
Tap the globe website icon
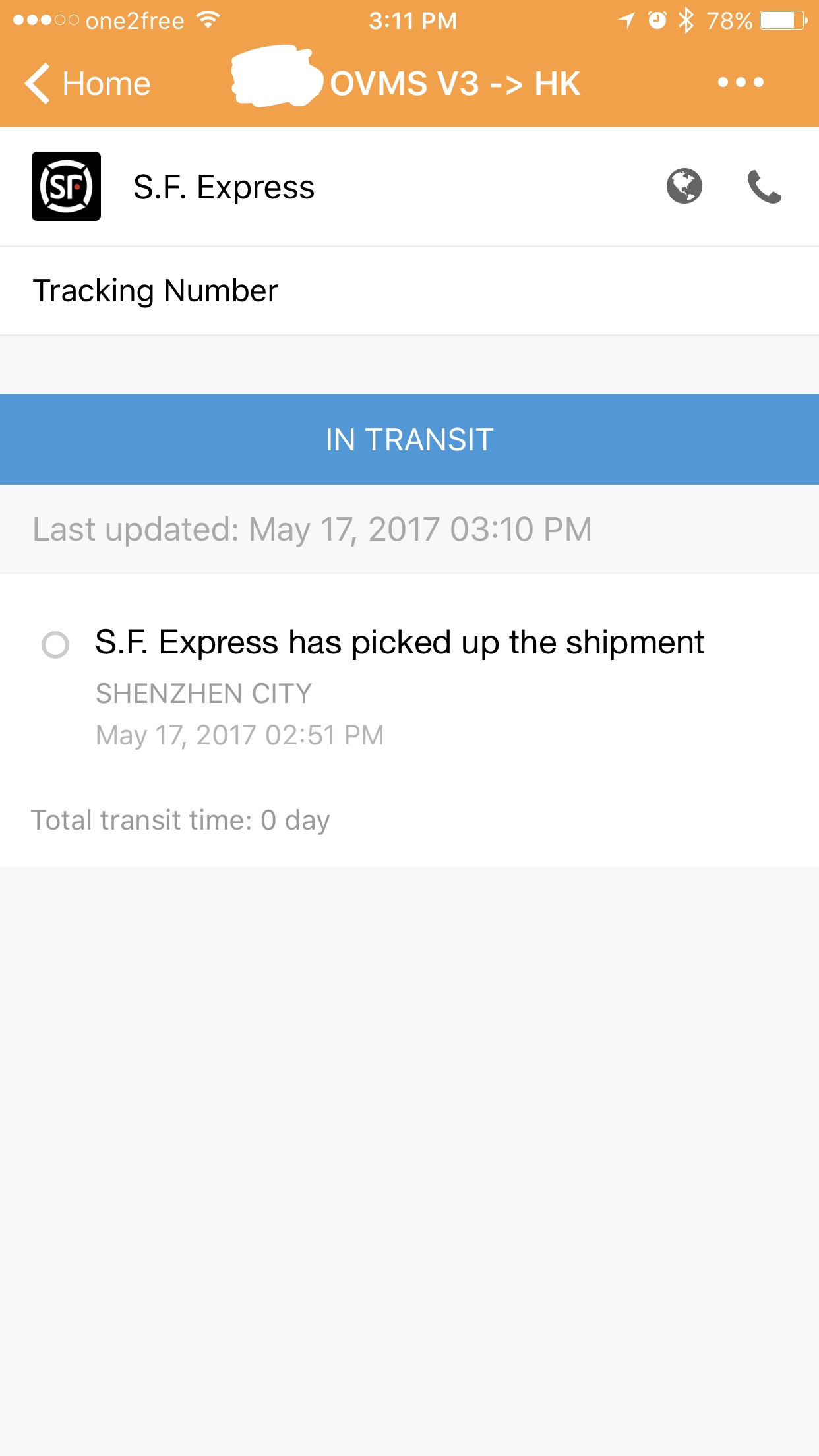684,187
